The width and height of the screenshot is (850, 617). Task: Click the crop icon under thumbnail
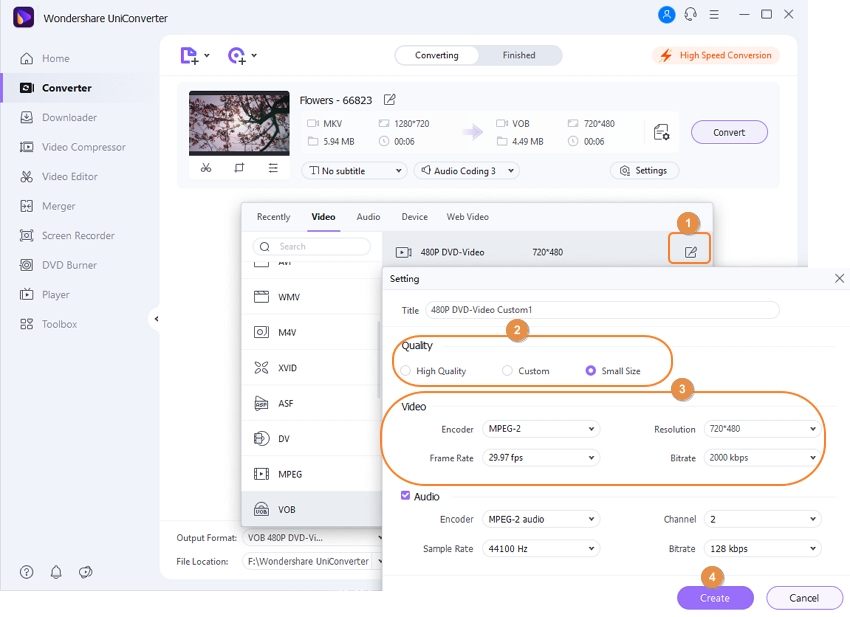pos(239,168)
